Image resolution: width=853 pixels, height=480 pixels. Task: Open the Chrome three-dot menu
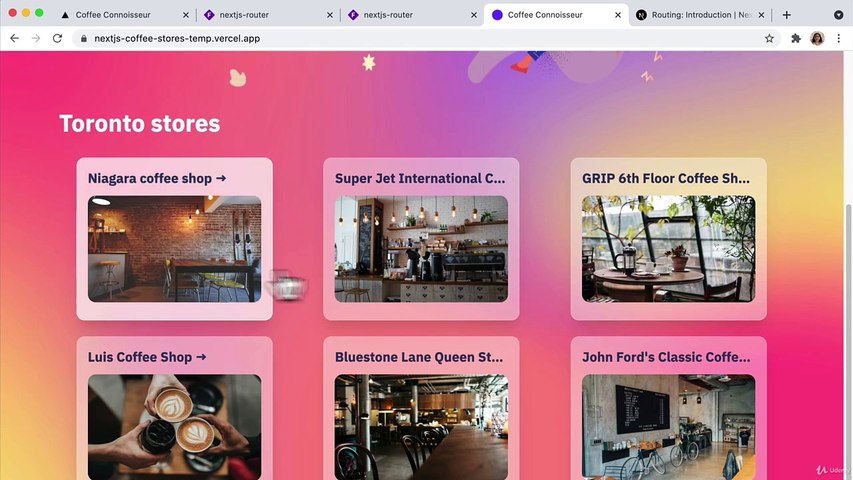pyautogui.click(x=838, y=39)
